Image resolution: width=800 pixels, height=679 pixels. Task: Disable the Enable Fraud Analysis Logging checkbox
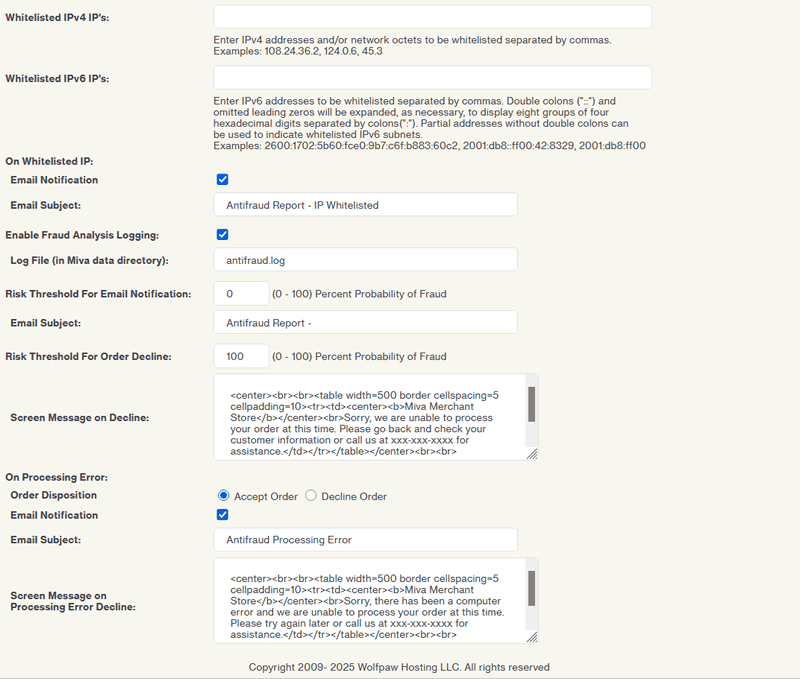click(223, 235)
